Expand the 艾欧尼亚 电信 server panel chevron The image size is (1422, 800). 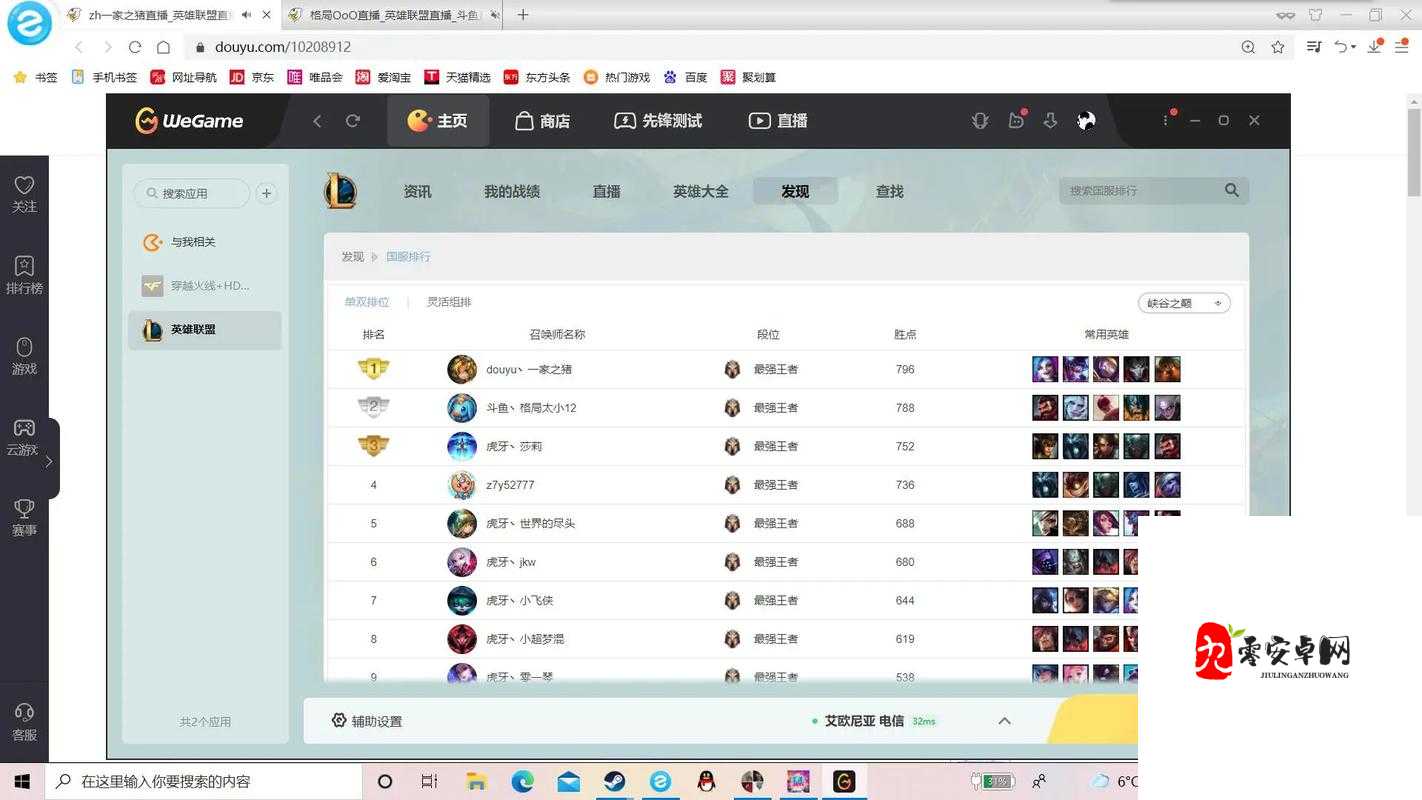point(1005,721)
